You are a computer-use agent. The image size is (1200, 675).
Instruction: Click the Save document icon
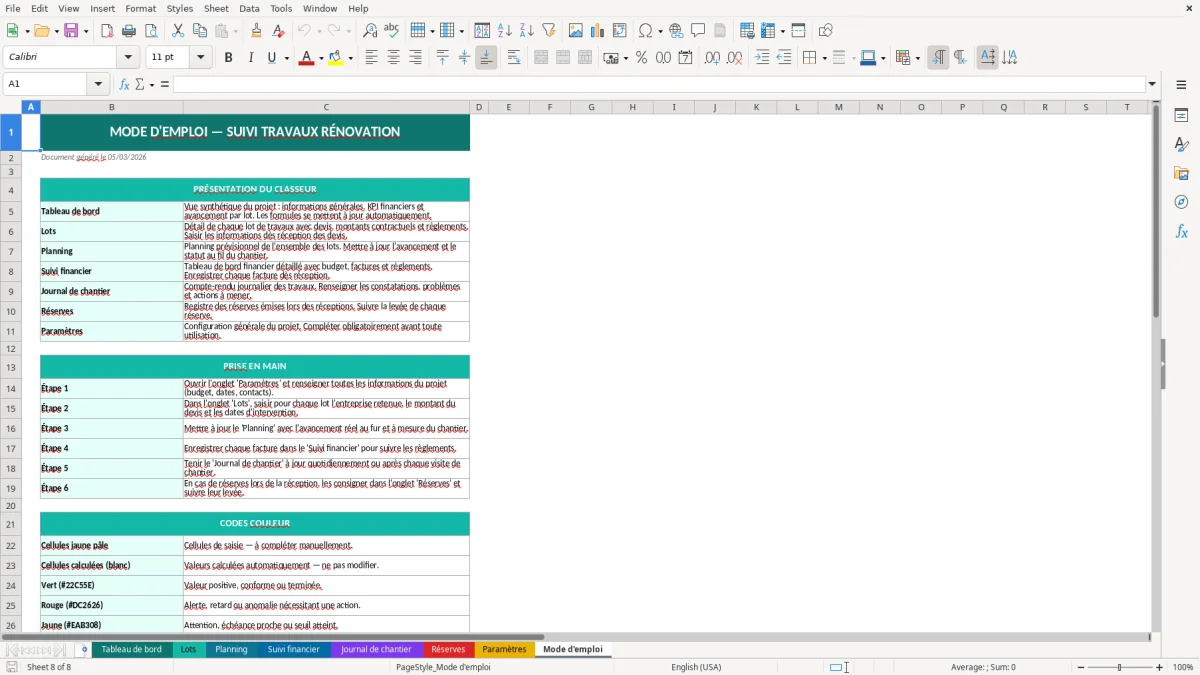click(73, 31)
